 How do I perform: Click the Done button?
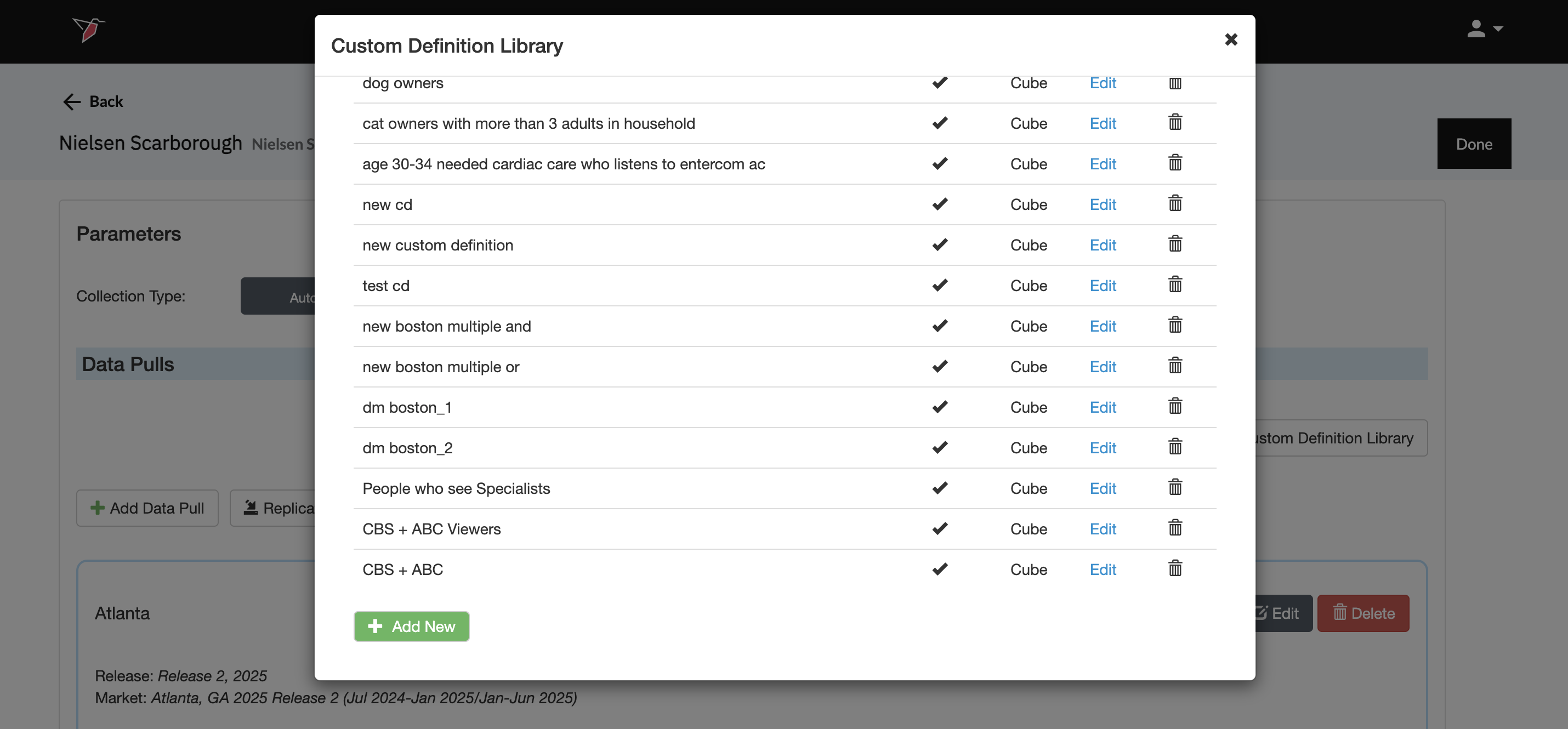coord(1474,144)
